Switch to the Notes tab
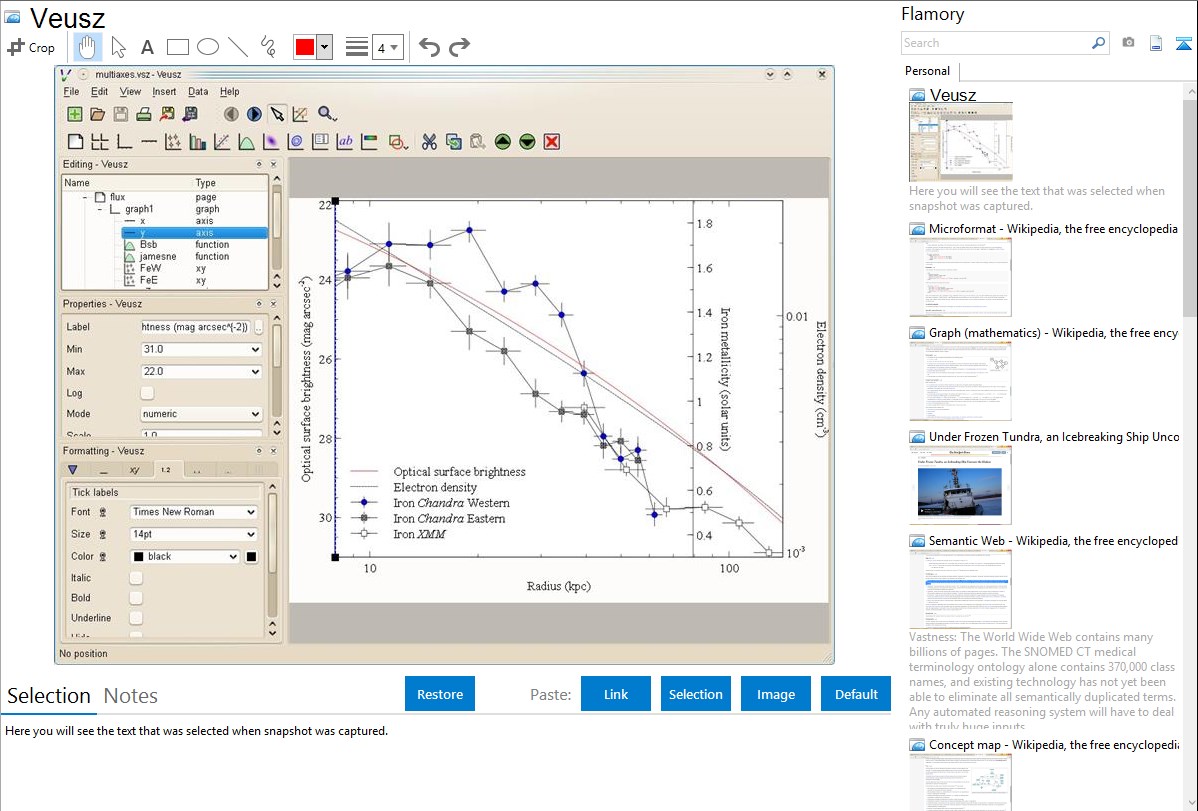The height and width of the screenshot is (811, 1198). click(x=131, y=696)
